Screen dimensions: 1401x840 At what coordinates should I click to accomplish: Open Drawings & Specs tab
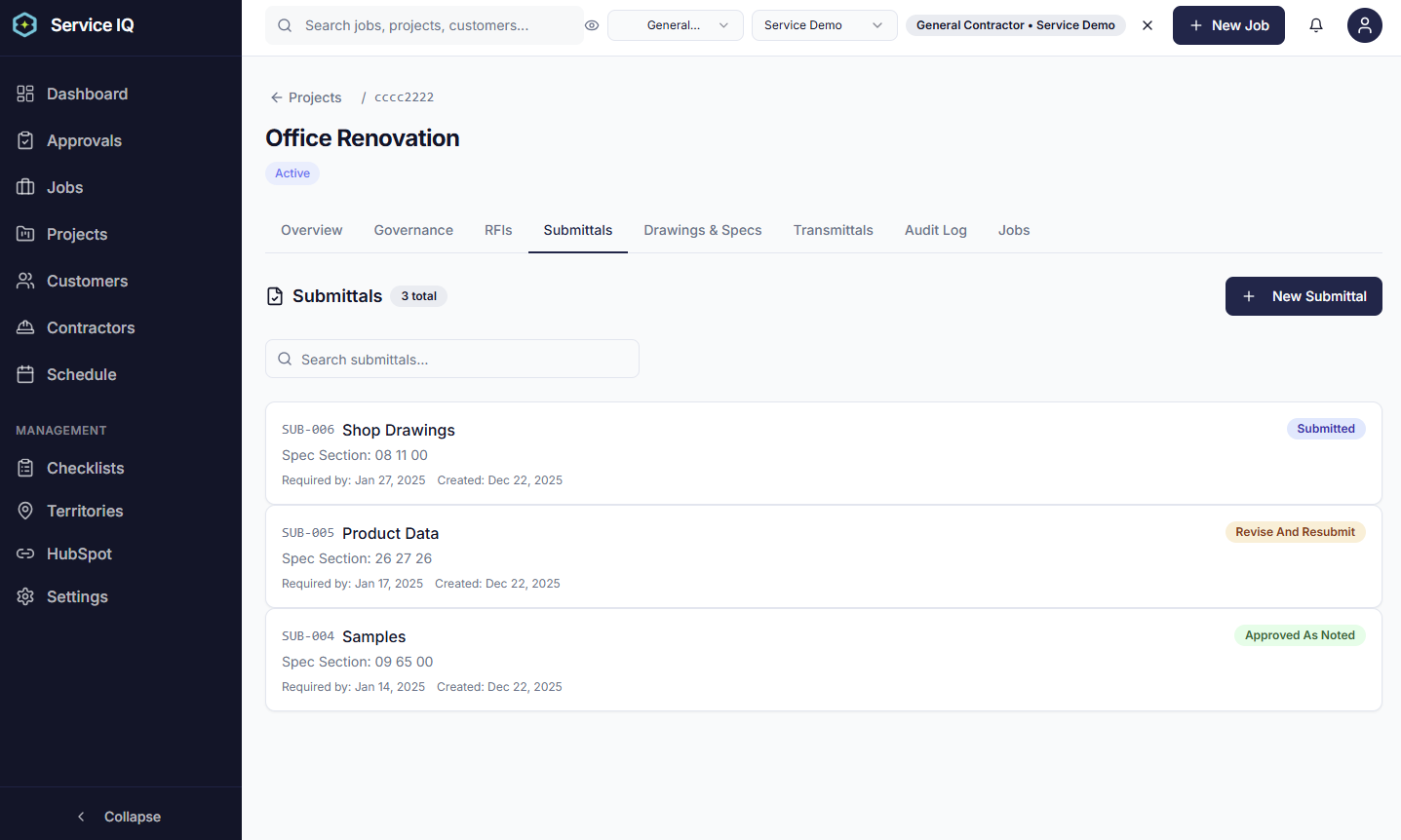coord(703,230)
